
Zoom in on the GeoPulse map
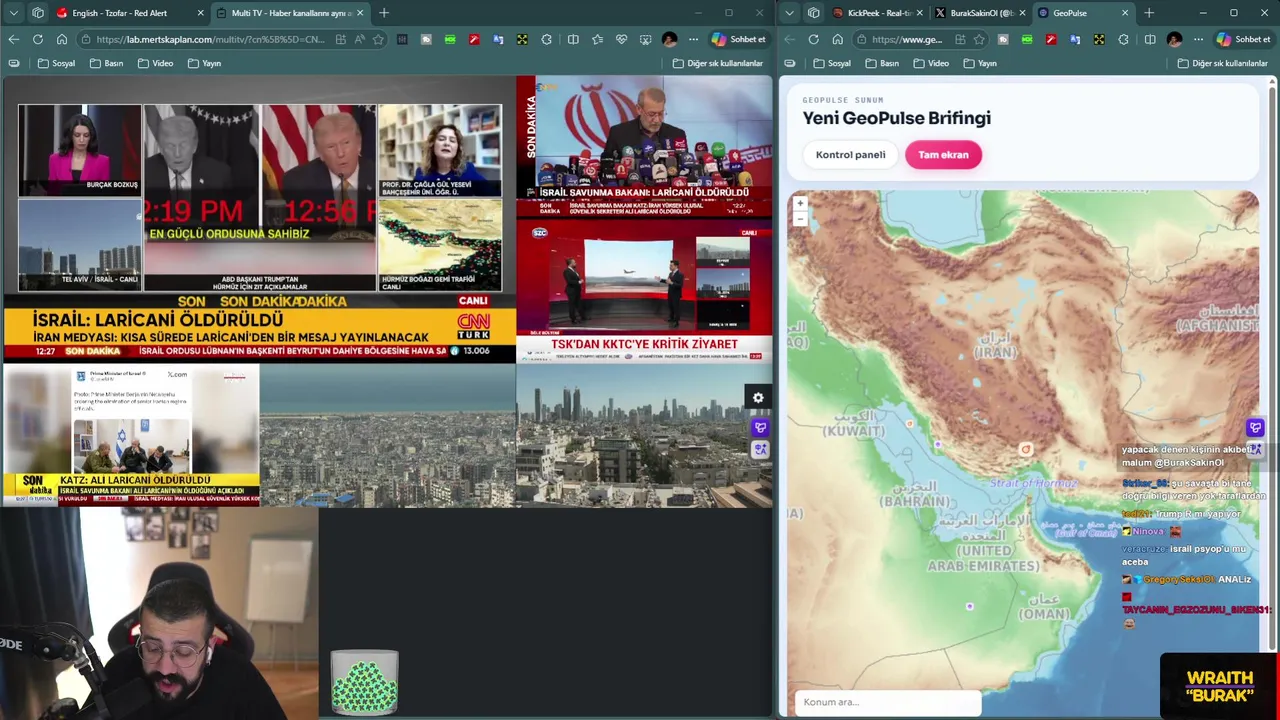(x=800, y=203)
